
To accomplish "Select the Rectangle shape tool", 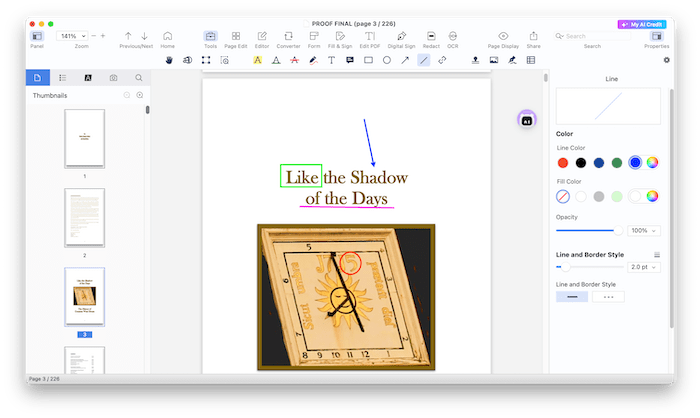I will (x=368, y=60).
